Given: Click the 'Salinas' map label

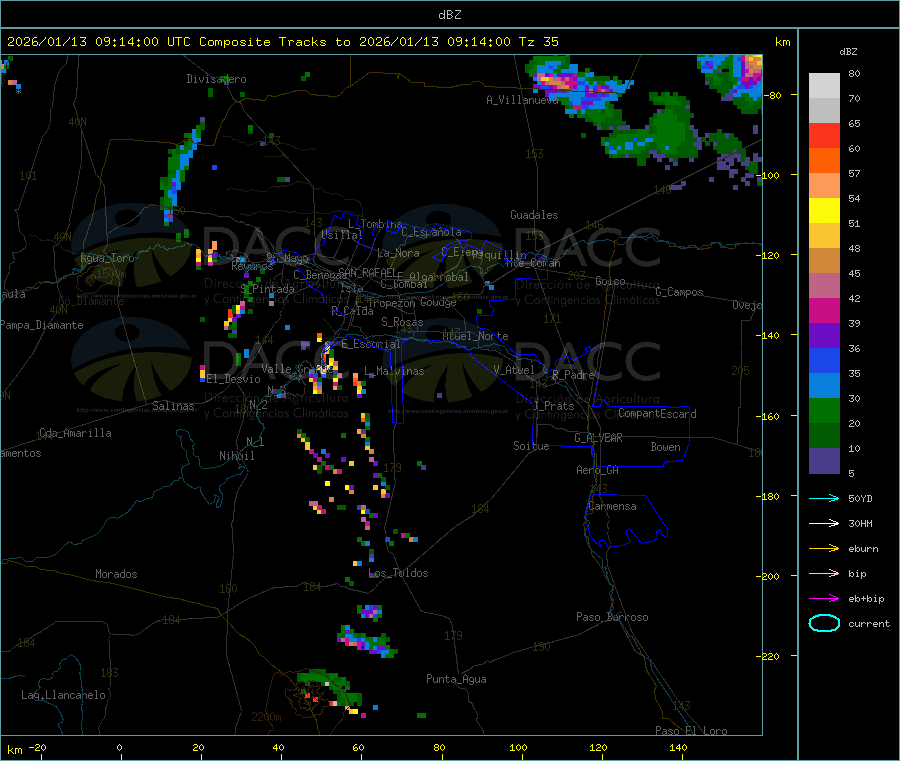Looking at the screenshot, I should pyautogui.click(x=173, y=406).
